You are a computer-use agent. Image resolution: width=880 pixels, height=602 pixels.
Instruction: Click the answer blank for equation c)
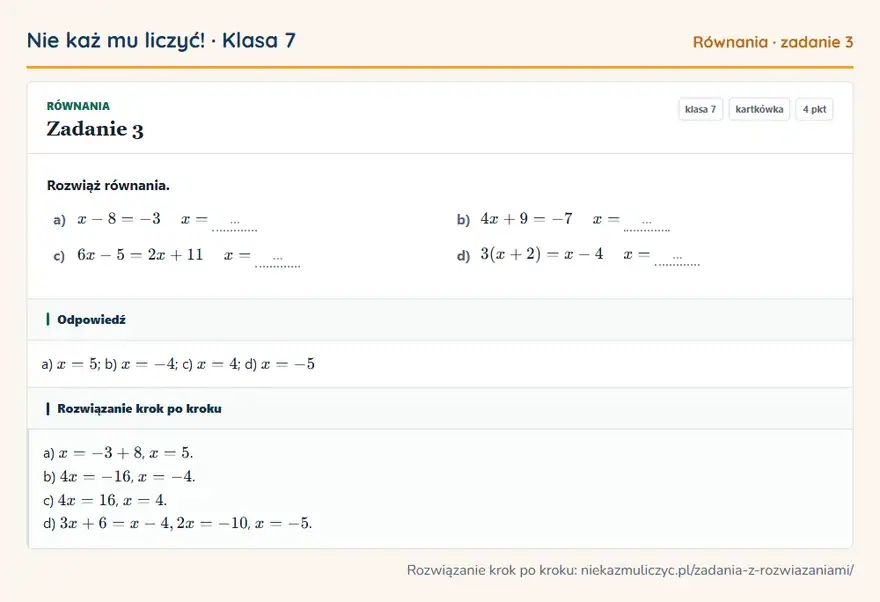coord(278,259)
